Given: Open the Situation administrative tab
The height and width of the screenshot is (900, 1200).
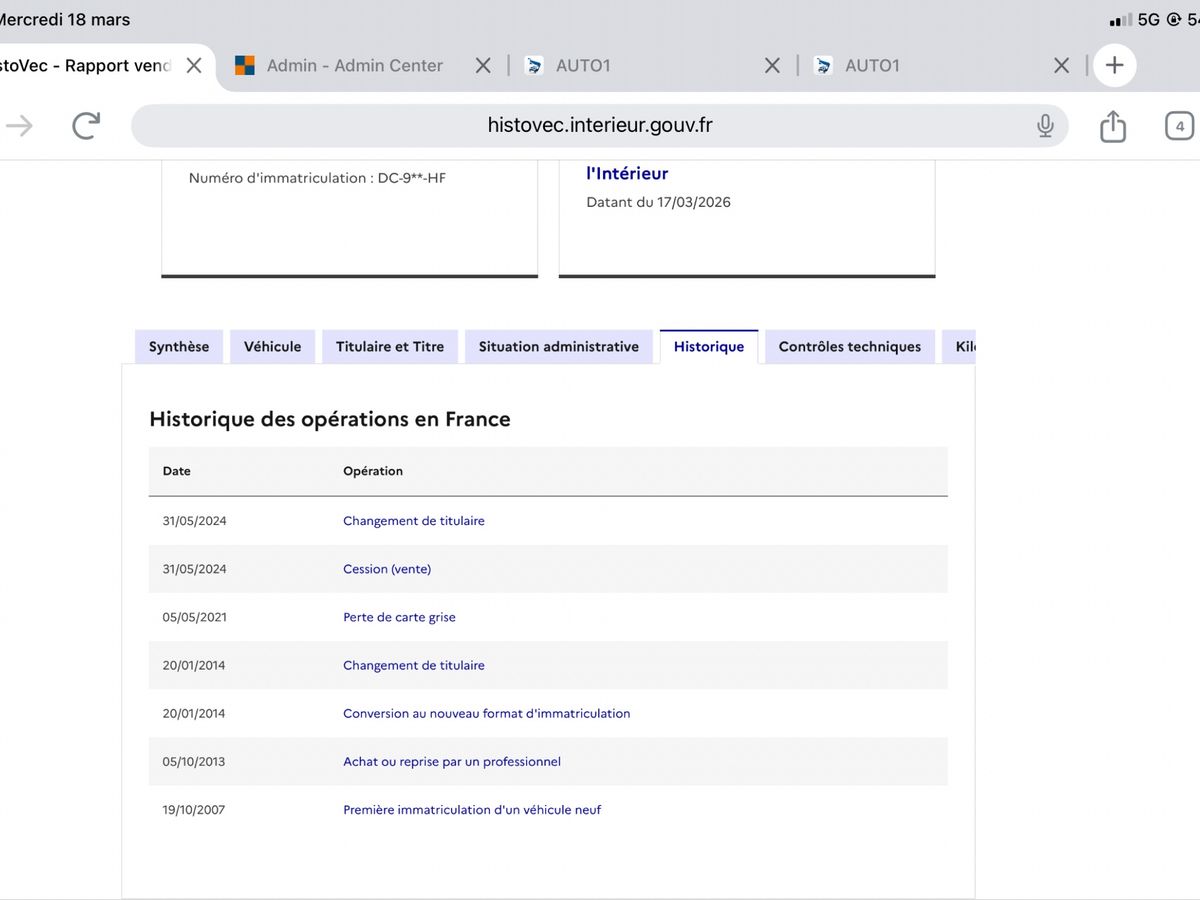Looking at the screenshot, I should pos(558,347).
